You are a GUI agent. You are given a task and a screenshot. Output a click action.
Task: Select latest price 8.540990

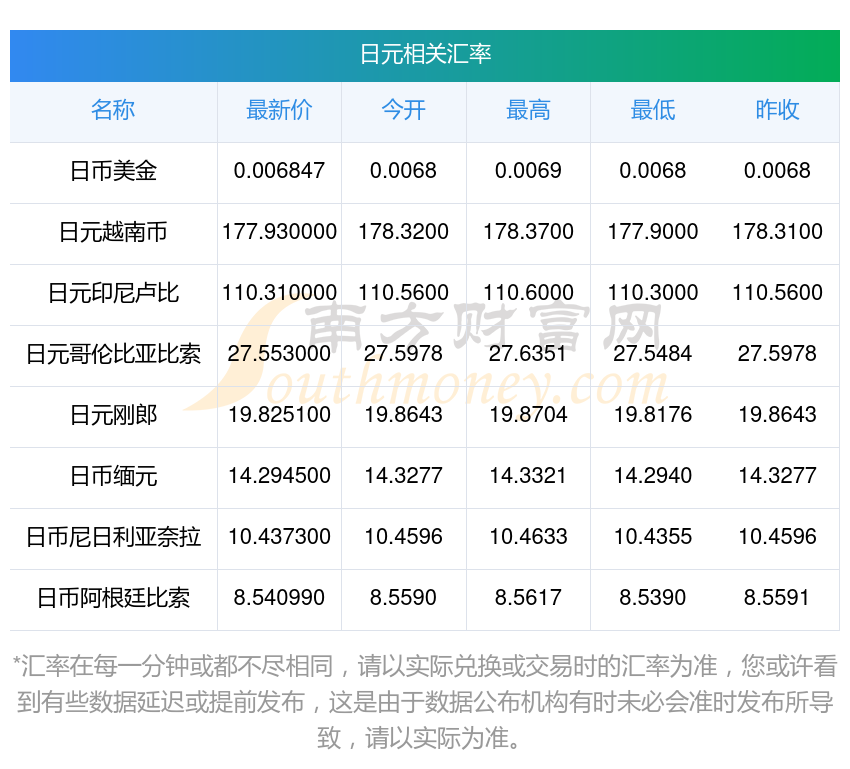(x=279, y=598)
